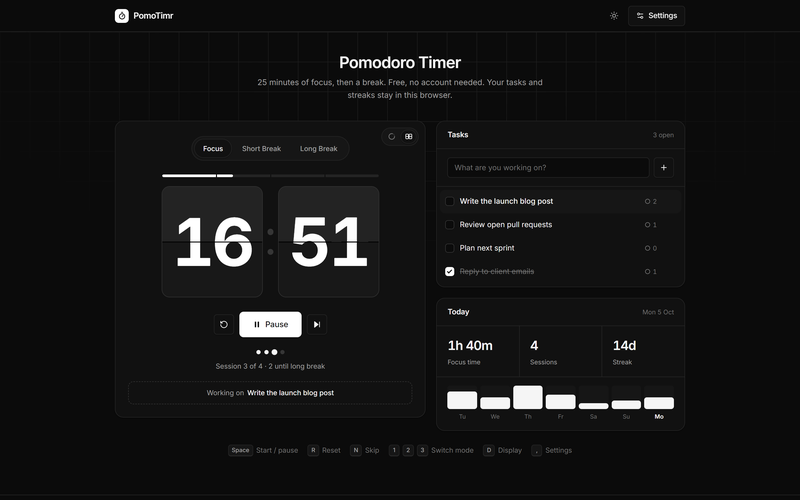The height and width of the screenshot is (500, 800).
Task: Check off 'Review open pull requests'
Action: pos(449,225)
